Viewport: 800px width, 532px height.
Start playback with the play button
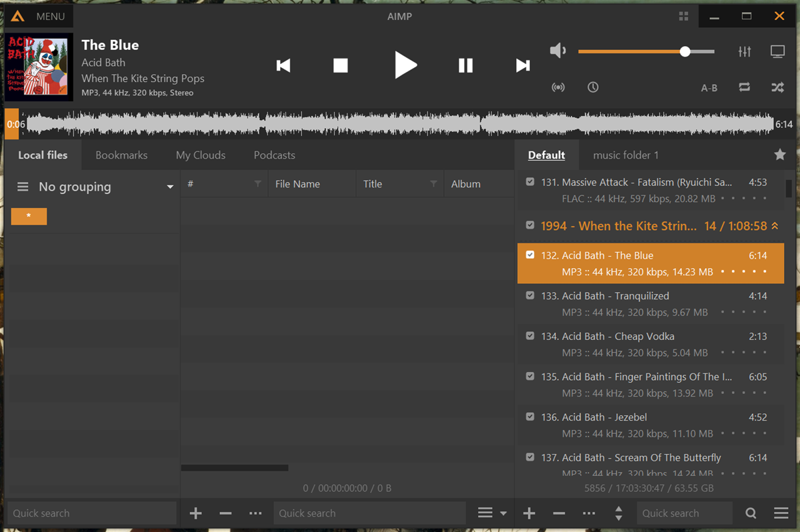click(406, 65)
